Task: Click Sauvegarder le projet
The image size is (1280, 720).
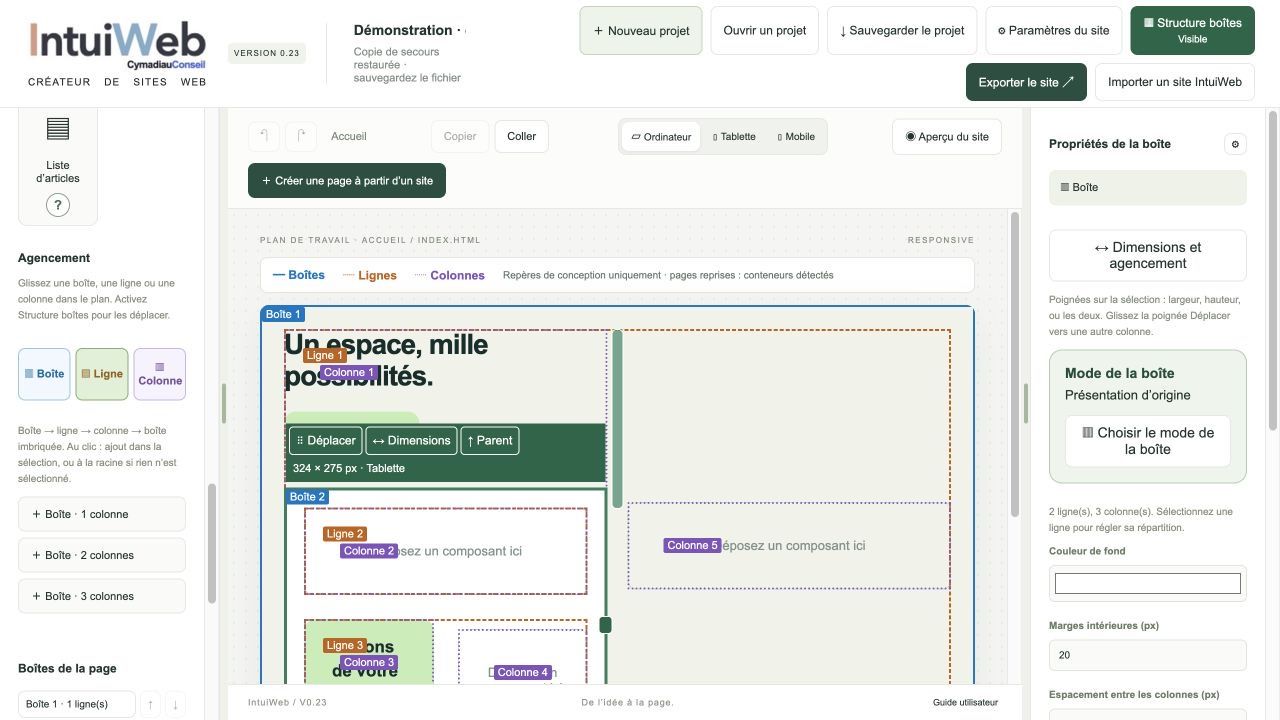Action: click(902, 31)
